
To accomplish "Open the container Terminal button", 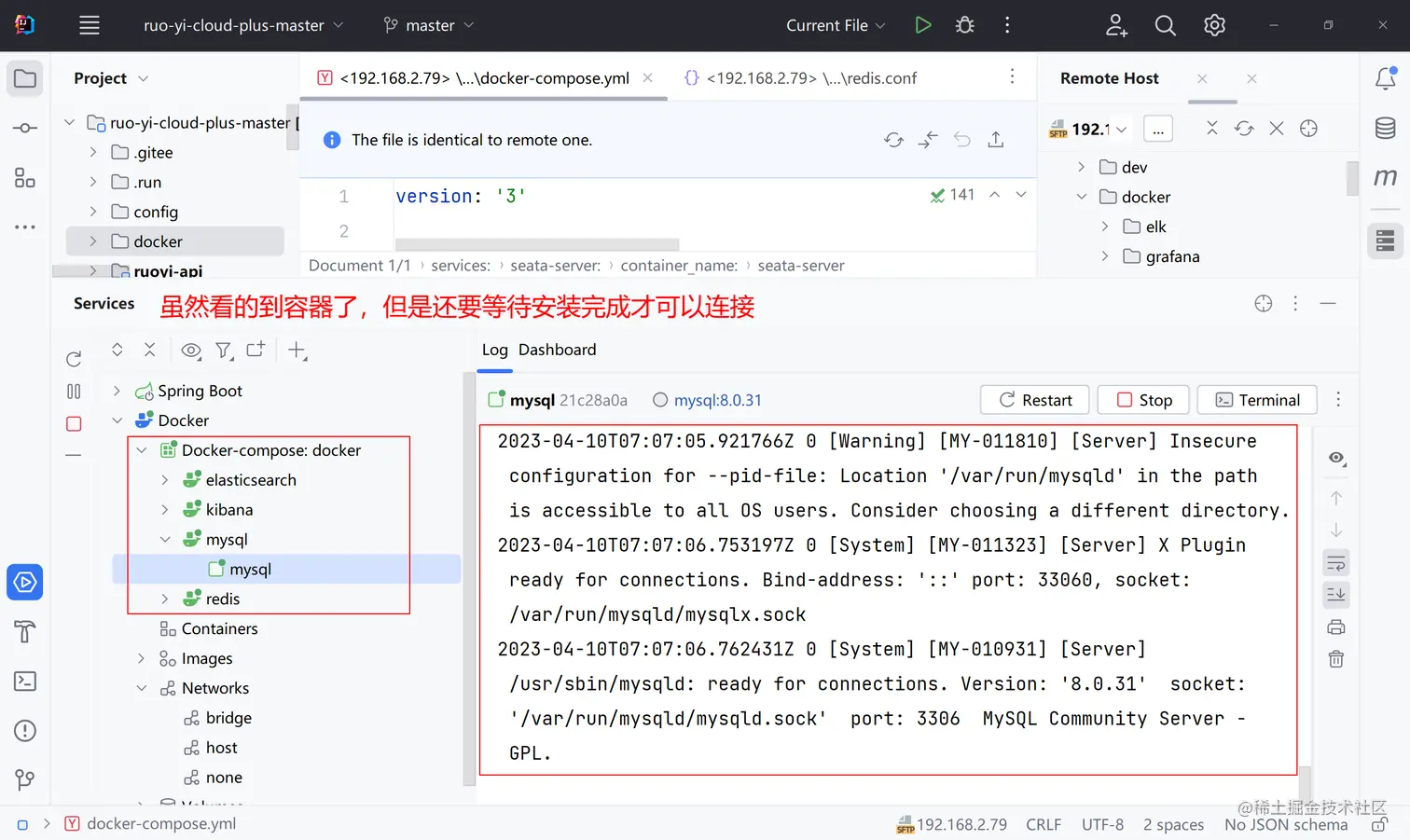I will (x=1257, y=400).
